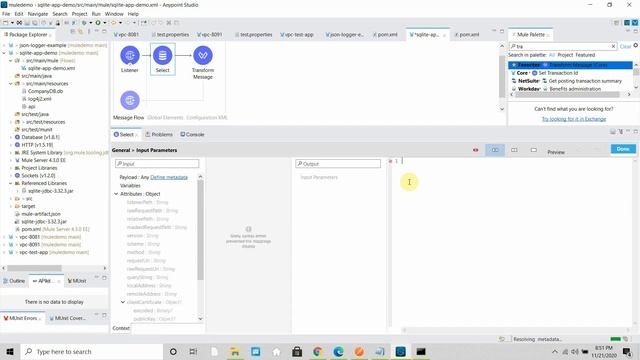Collapse the Attributes : Object node
Image resolution: width=640 pixels, height=360 pixels.
pyautogui.click(x=116, y=194)
